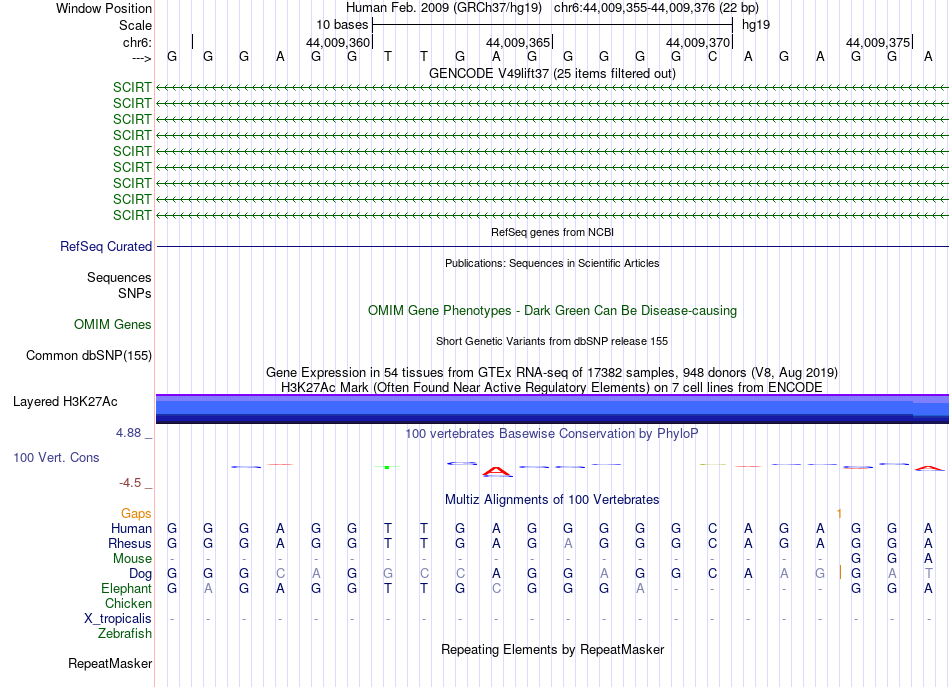Viewport: 950px width, 687px height.
Task: Click the Sequences track label
Action: tap(119, 277)
